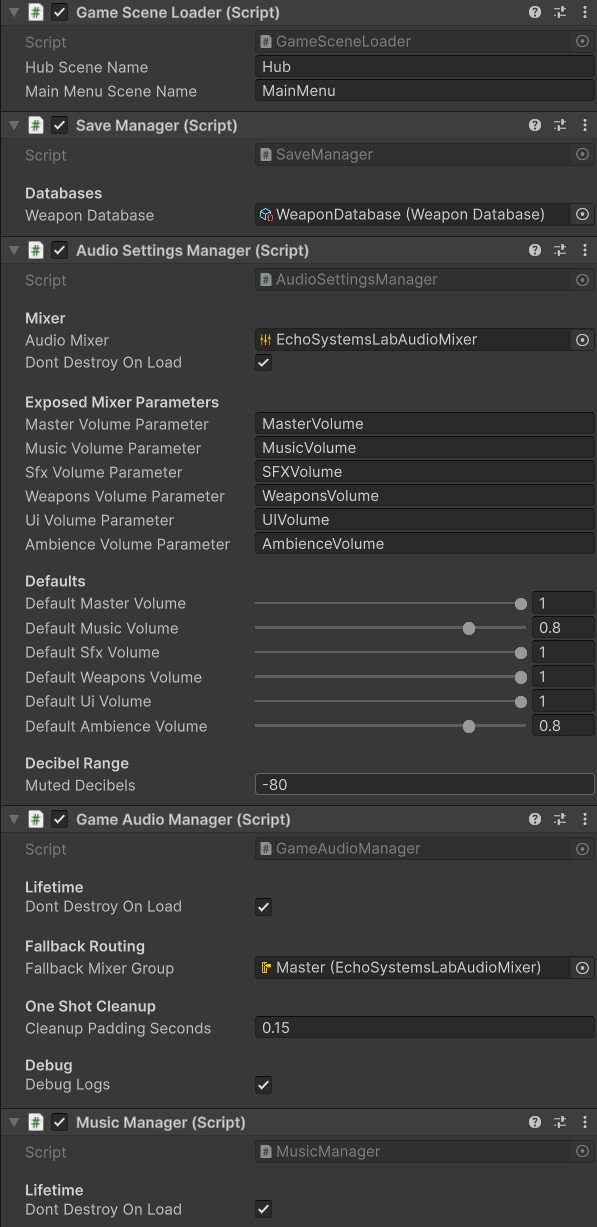Click the Ui Volume Parameter field
The width and height of the screenshot is (597, 1227).
425,520
